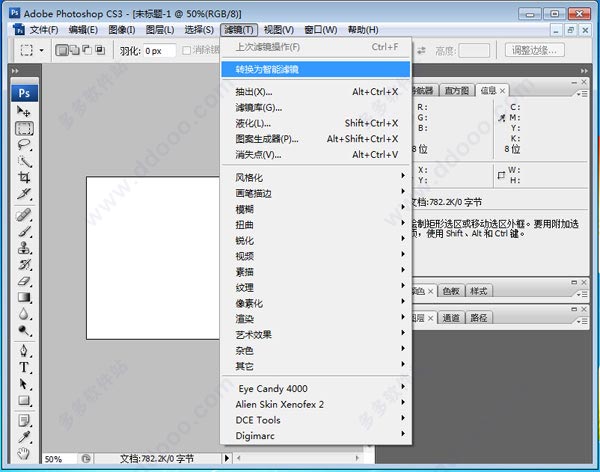Select the Brush tool
600x472 pixels.
coord(24,231)
